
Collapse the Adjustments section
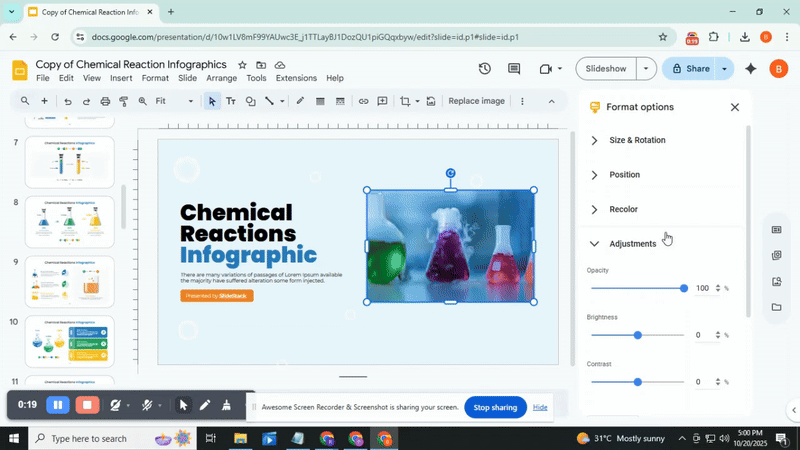click(x=632, y=244)
